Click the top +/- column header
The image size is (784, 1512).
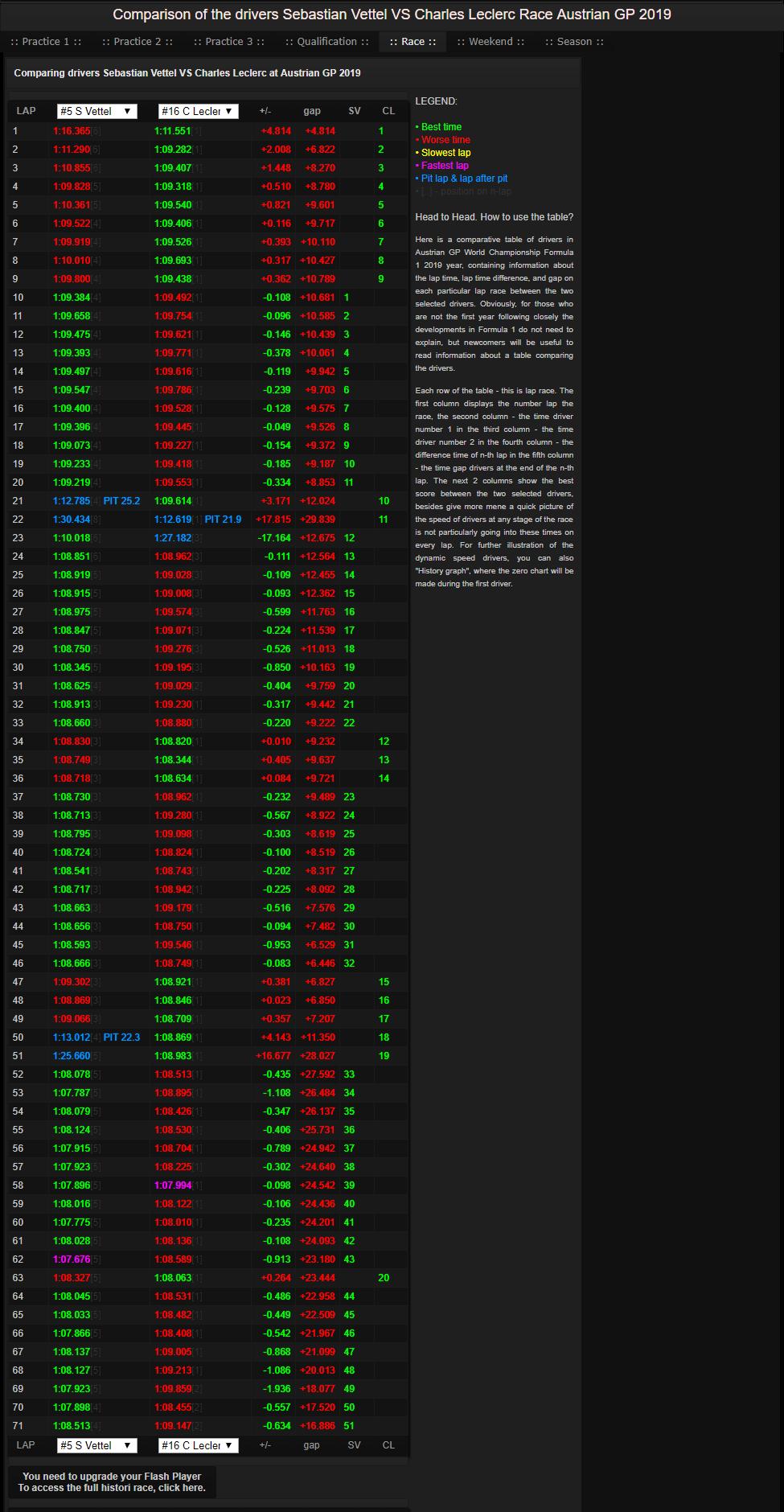coord(265,111)
